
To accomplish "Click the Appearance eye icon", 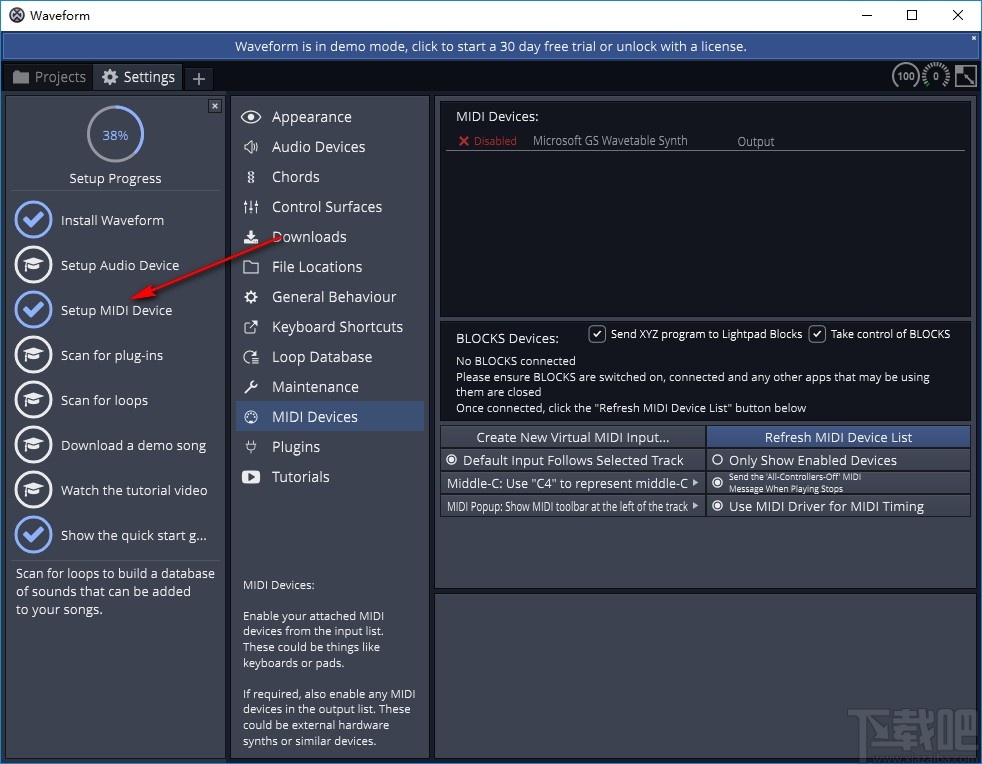I will coord(251,117).
